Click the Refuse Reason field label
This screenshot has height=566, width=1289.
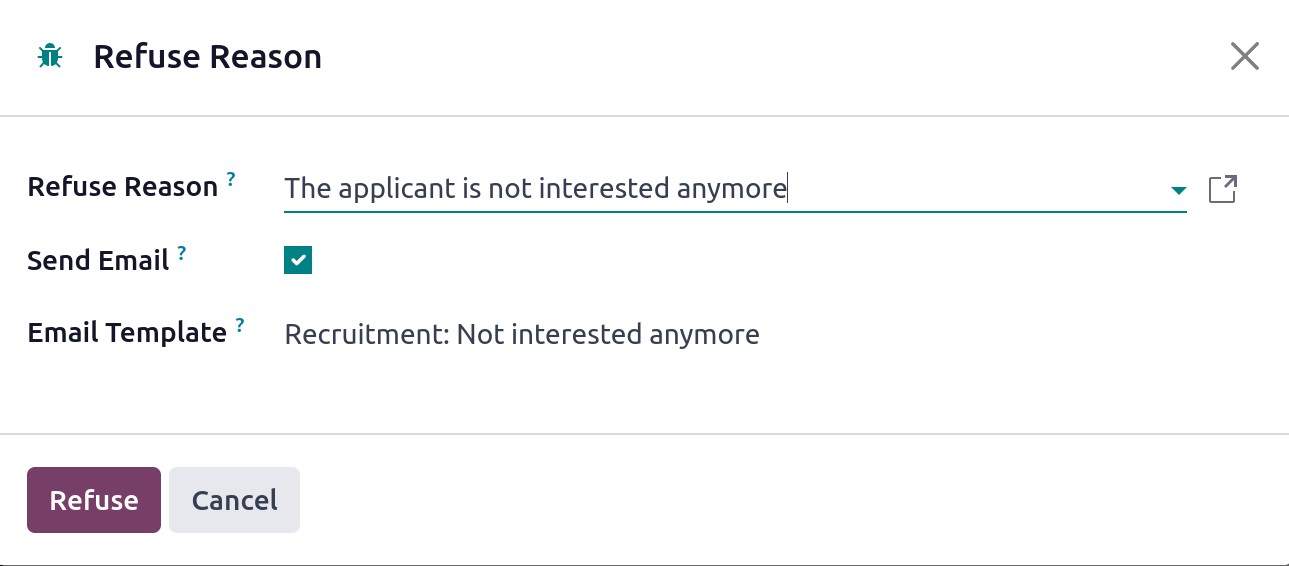123,187
